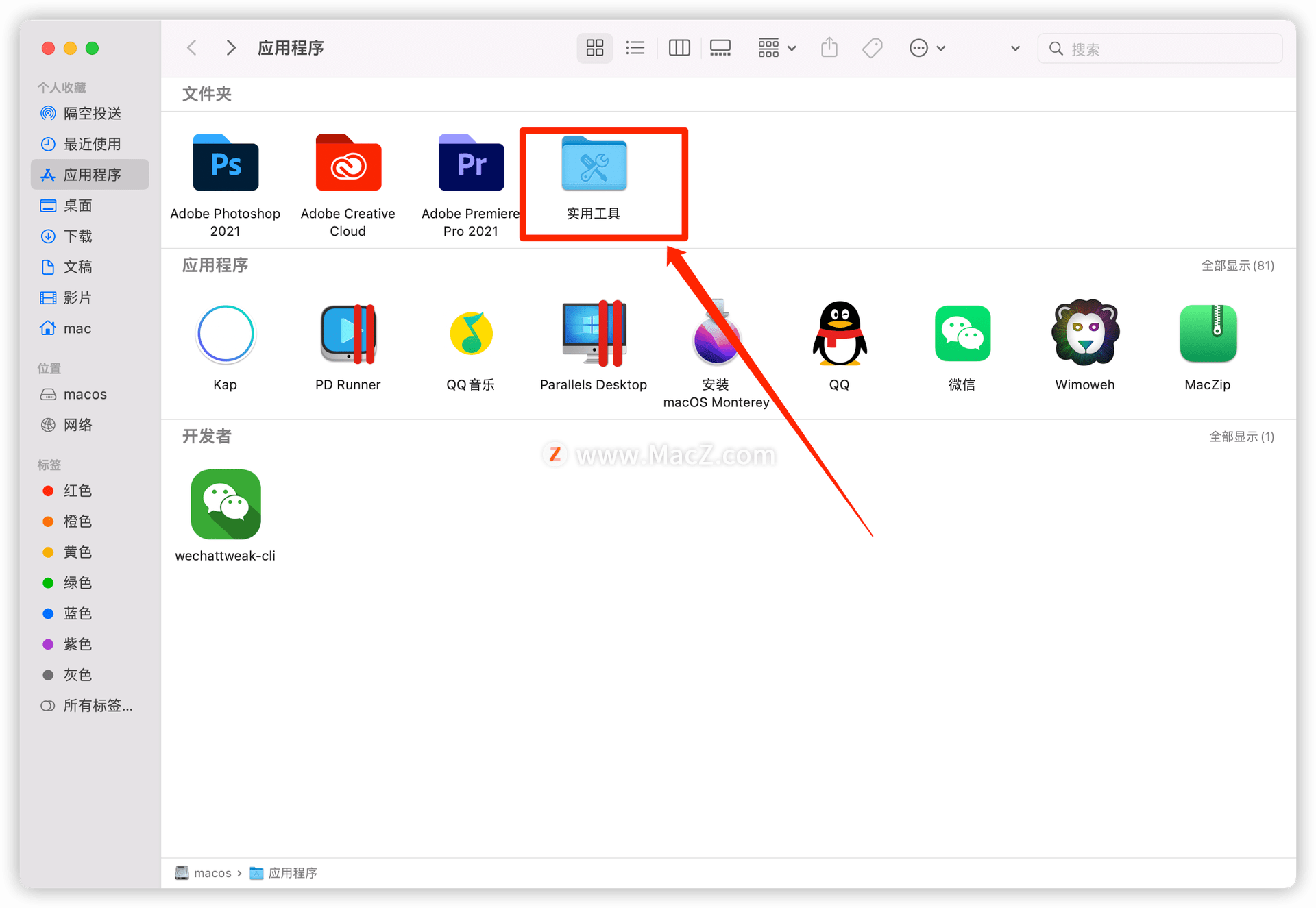Click 全部显示 (81) for applications
The image size is (1316, 908).
(x=1238, y=265)
